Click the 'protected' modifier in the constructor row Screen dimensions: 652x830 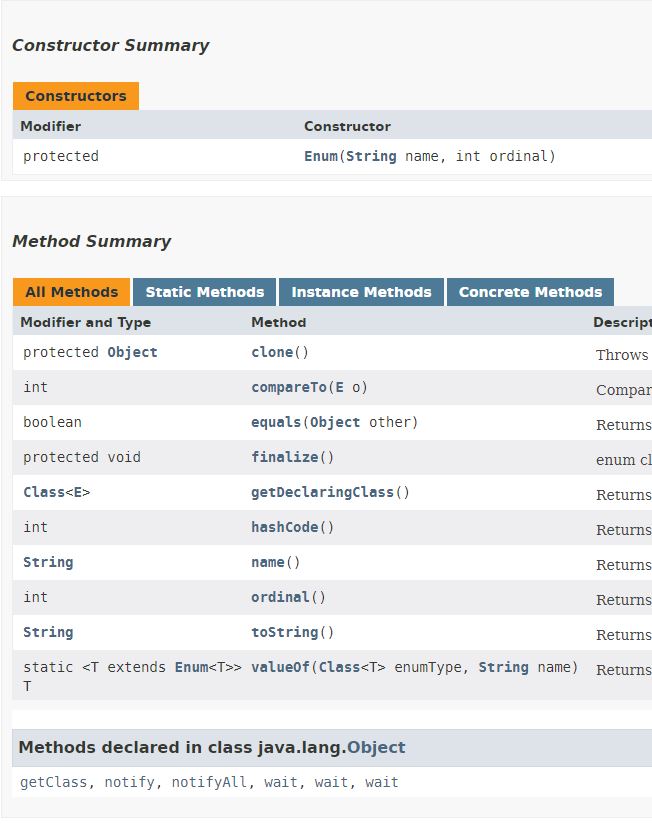coord(61,156)
